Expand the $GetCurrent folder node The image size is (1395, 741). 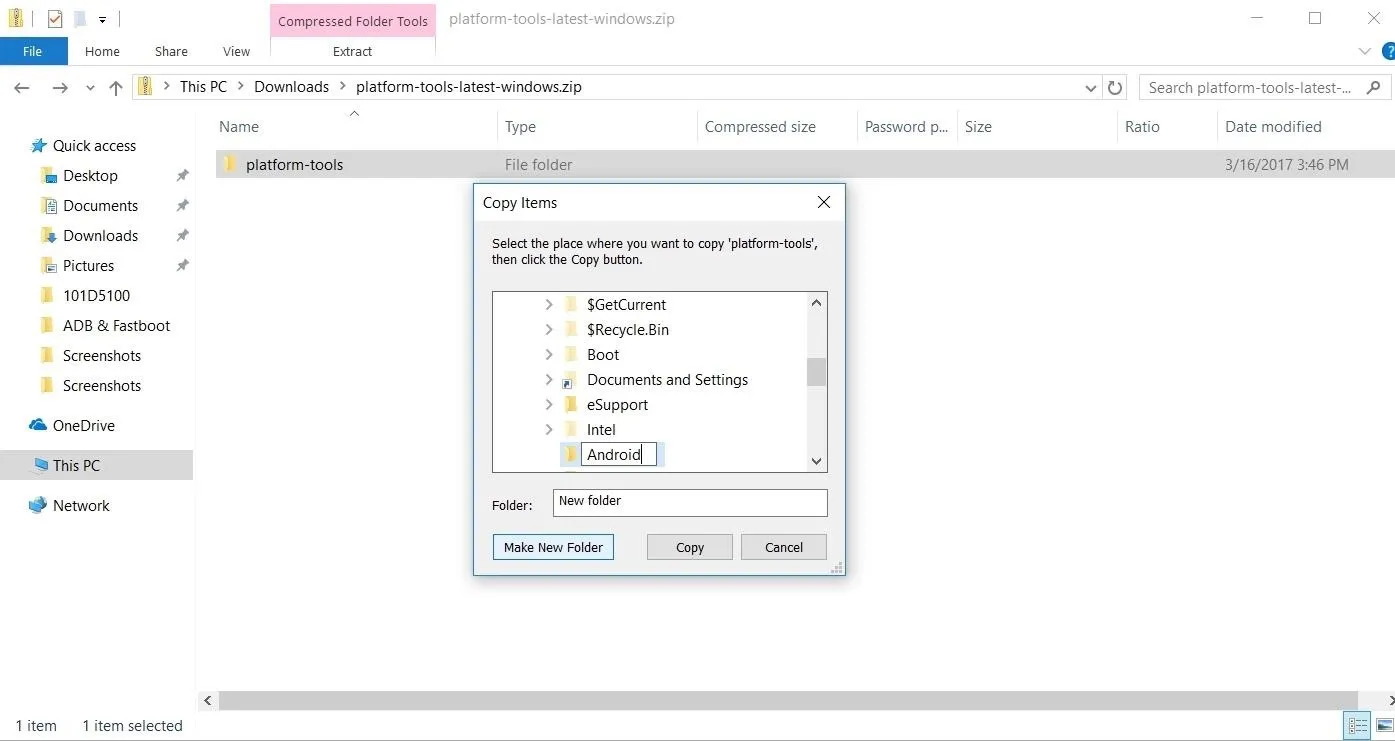(548, 304)
